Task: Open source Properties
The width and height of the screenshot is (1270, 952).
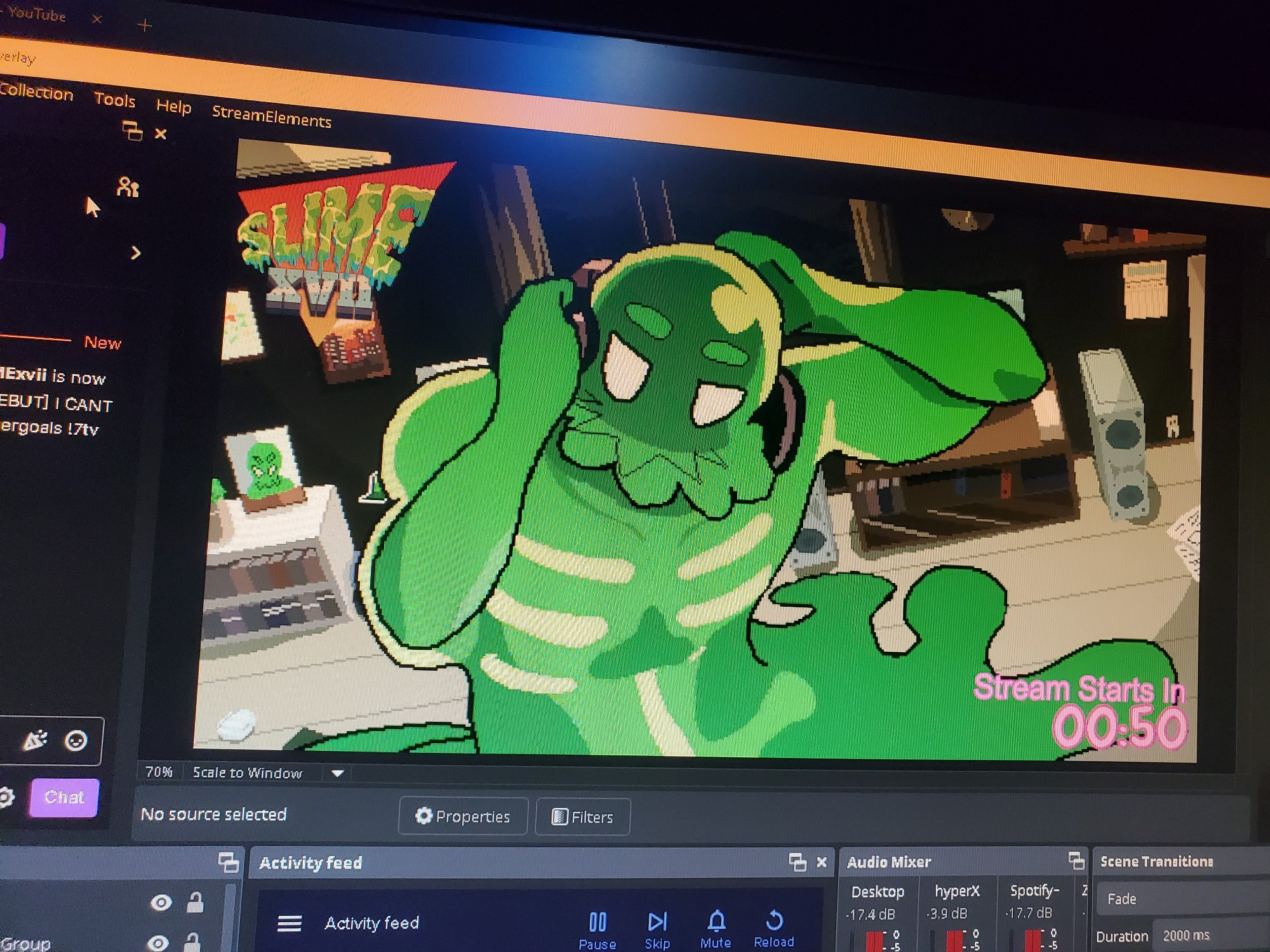Action: pos(463,816)
